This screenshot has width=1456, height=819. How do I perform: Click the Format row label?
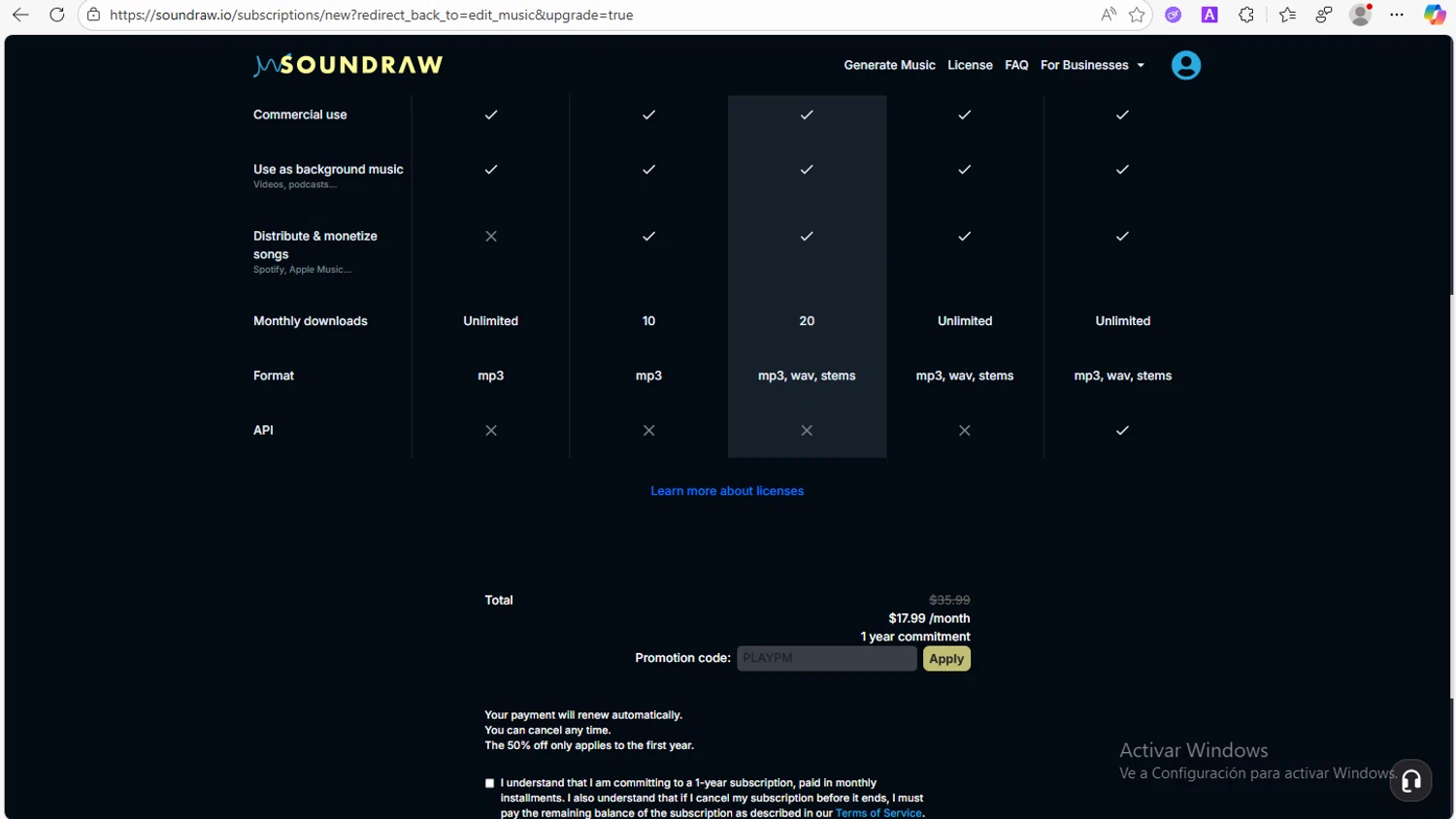(x=274, y=376)
